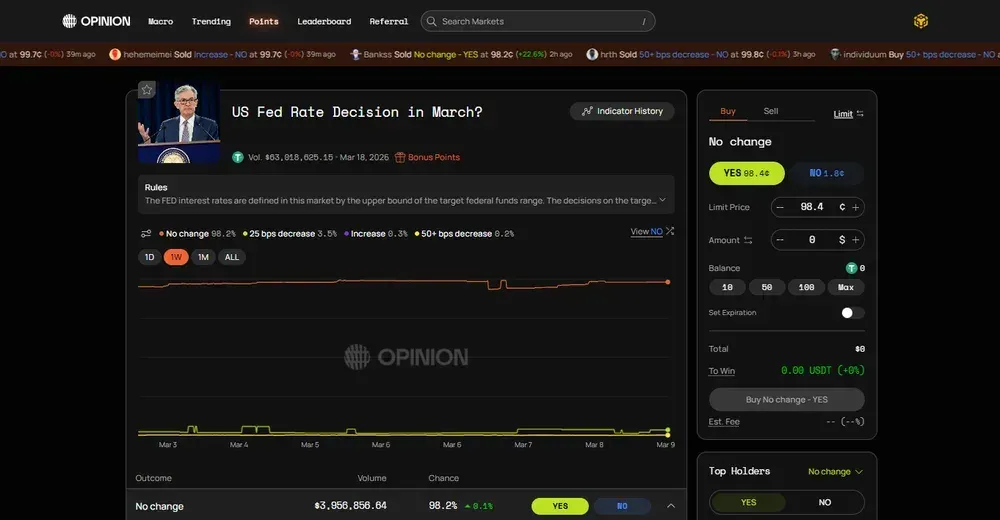Click the orange chart endpoint marker
Screen dimensions: 1000x520
(x=668, y=282)
